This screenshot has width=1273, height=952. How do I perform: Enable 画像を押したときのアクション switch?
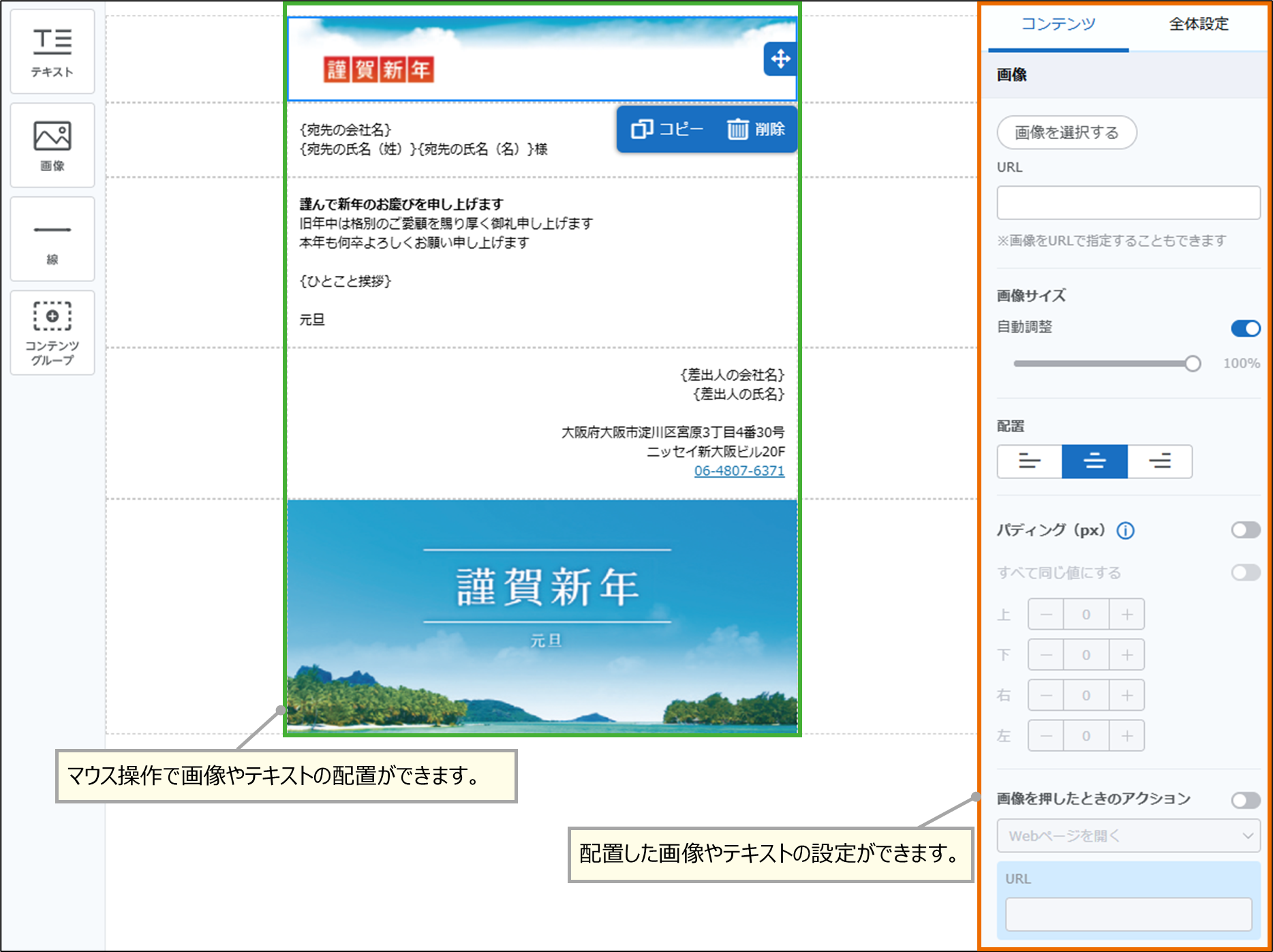click(x=1245, y=800)
